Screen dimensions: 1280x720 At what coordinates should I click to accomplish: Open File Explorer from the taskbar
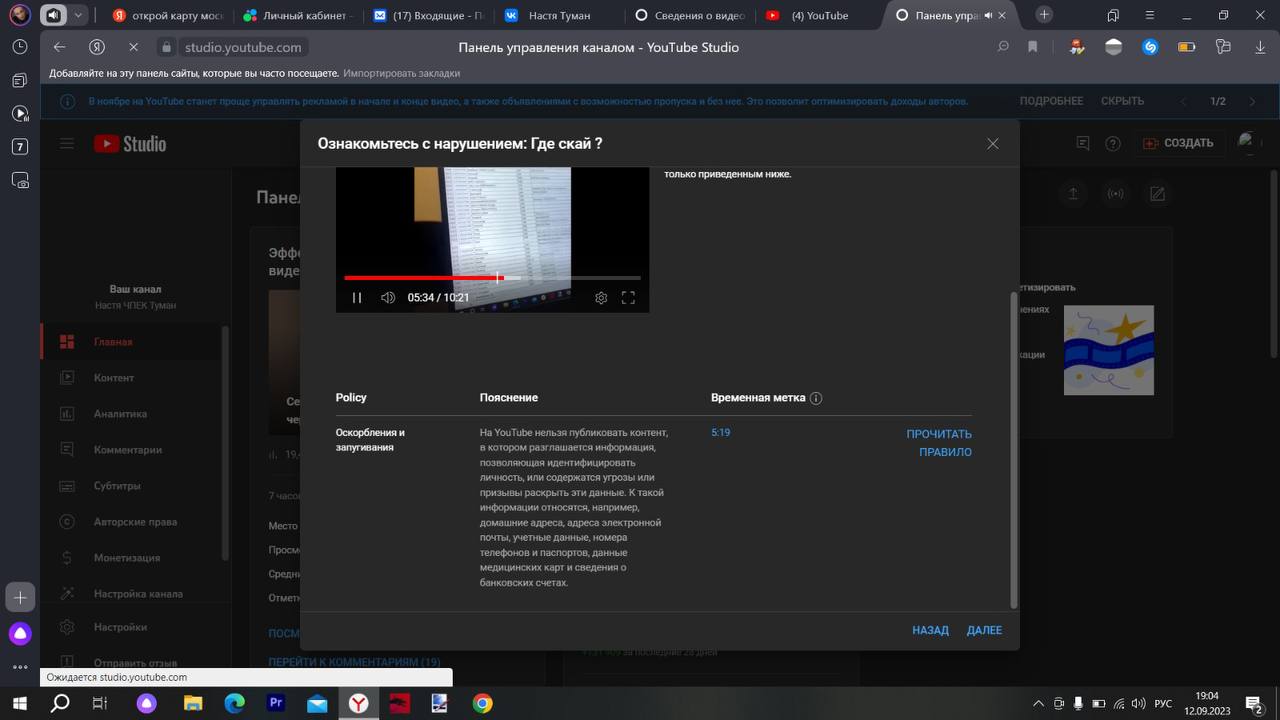tap(193, 704)
